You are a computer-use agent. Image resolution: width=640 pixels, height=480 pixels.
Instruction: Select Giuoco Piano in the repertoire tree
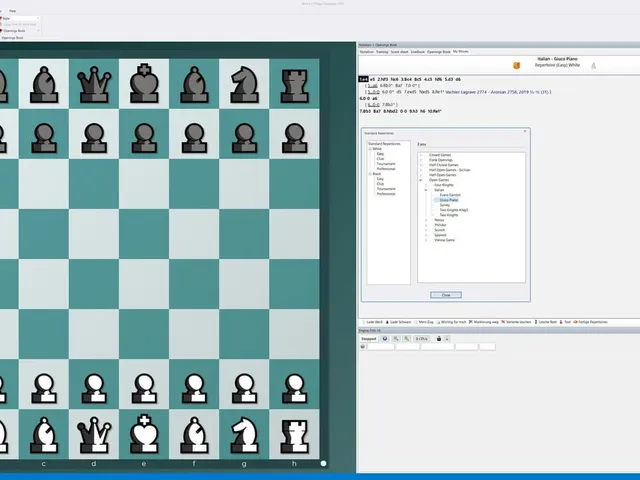pos(449,200)
